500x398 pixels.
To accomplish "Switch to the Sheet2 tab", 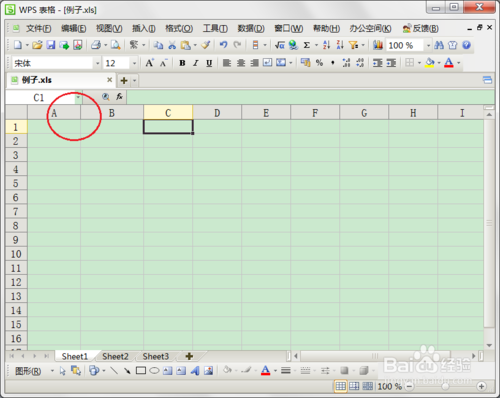I will tap(115, 356).
